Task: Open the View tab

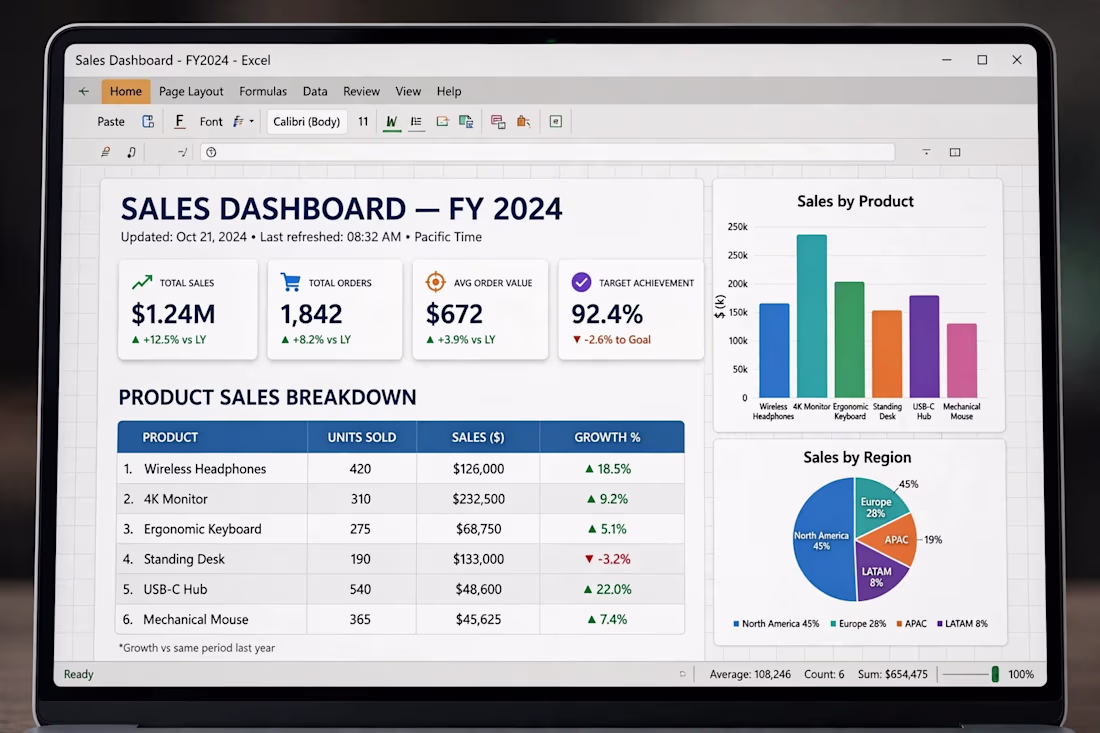Action: (x=408, y=91)
